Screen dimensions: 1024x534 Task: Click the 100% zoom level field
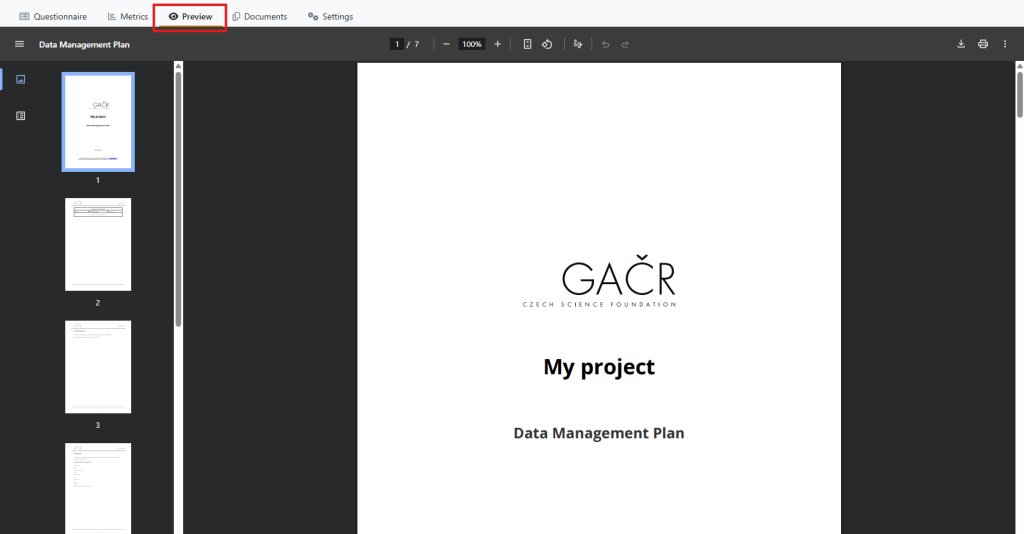click(x=472, y=44)
